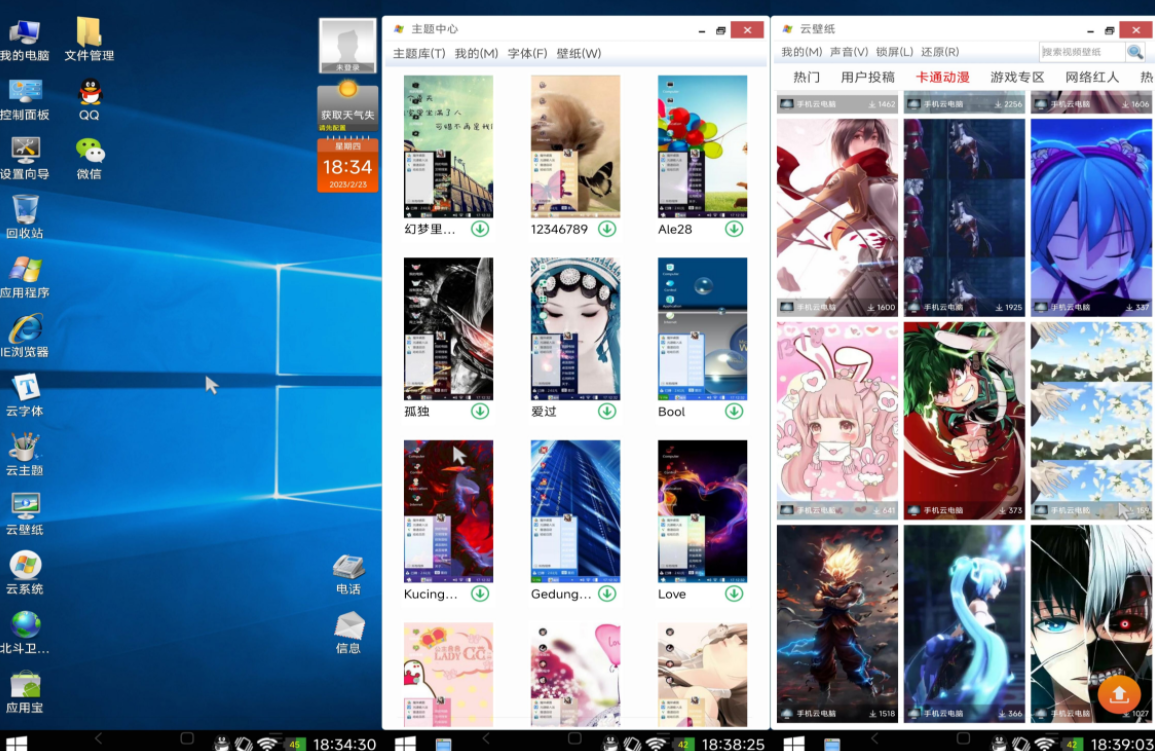
Task: Download the 12346789 theme
Action: pyautogui.click(x=607, y=229)
